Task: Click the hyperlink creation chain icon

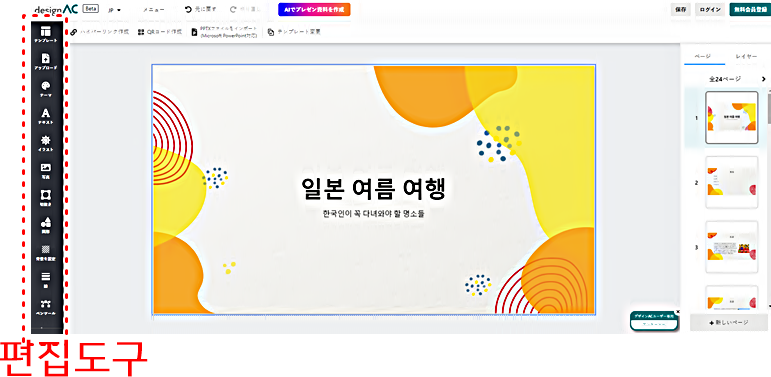Action: coord(74,32)
